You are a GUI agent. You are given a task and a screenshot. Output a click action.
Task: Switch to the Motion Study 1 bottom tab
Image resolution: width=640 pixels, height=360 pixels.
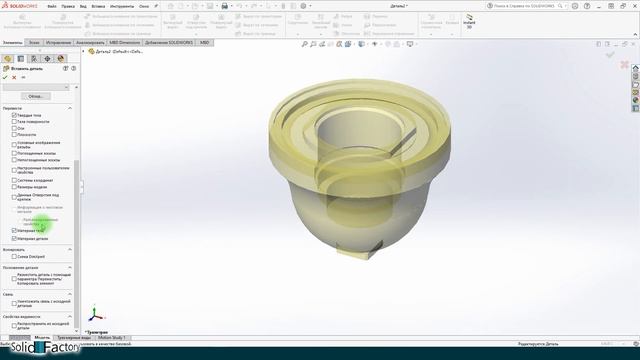pos(111,338)
